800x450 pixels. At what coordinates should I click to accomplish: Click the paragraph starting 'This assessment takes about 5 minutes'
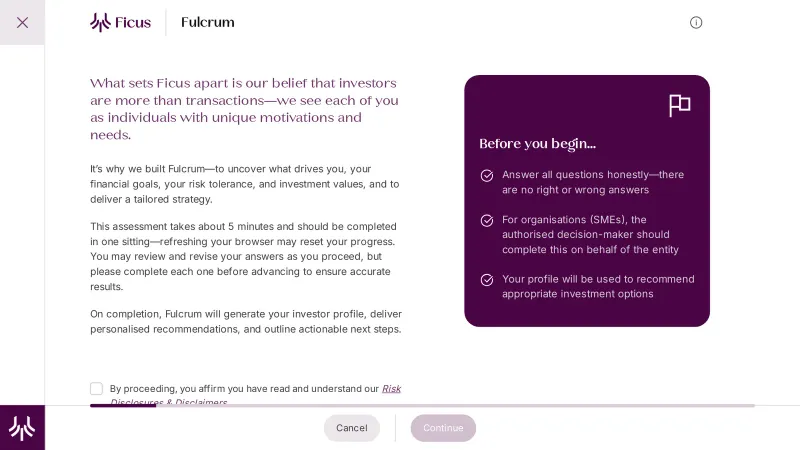[x=244, y=256]
